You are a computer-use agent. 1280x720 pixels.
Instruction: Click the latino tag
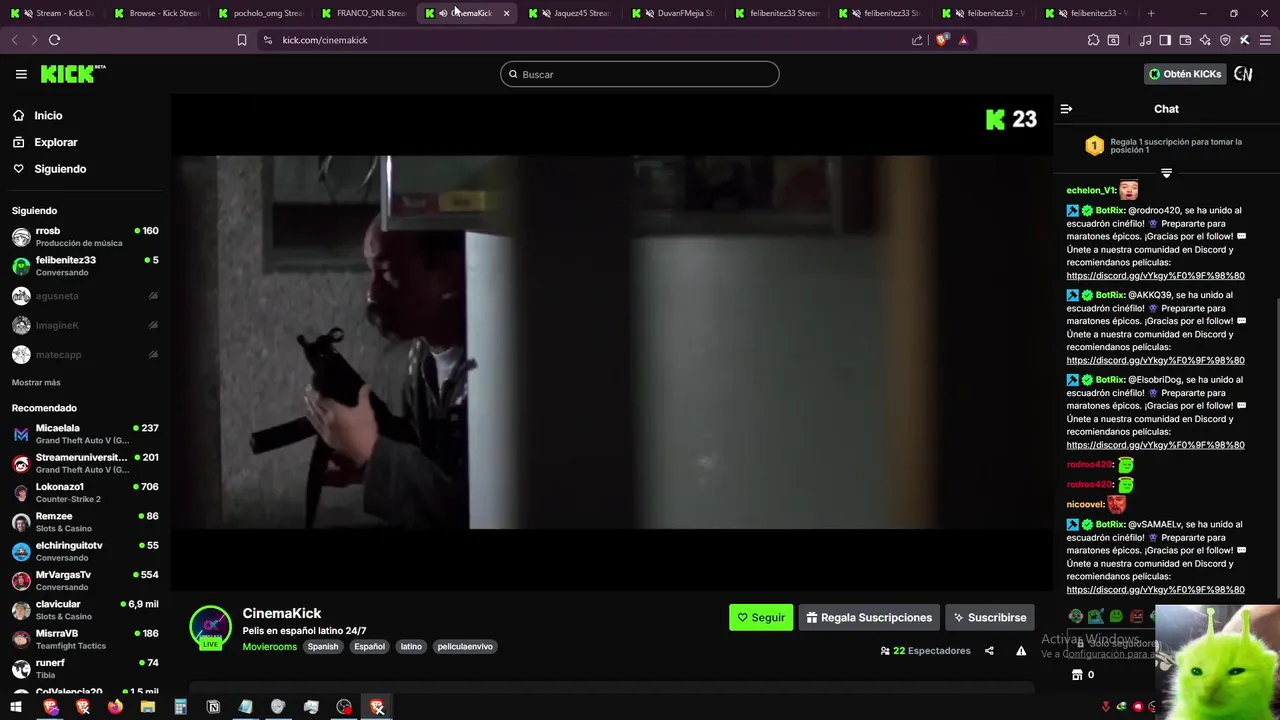tap(411, 647)
